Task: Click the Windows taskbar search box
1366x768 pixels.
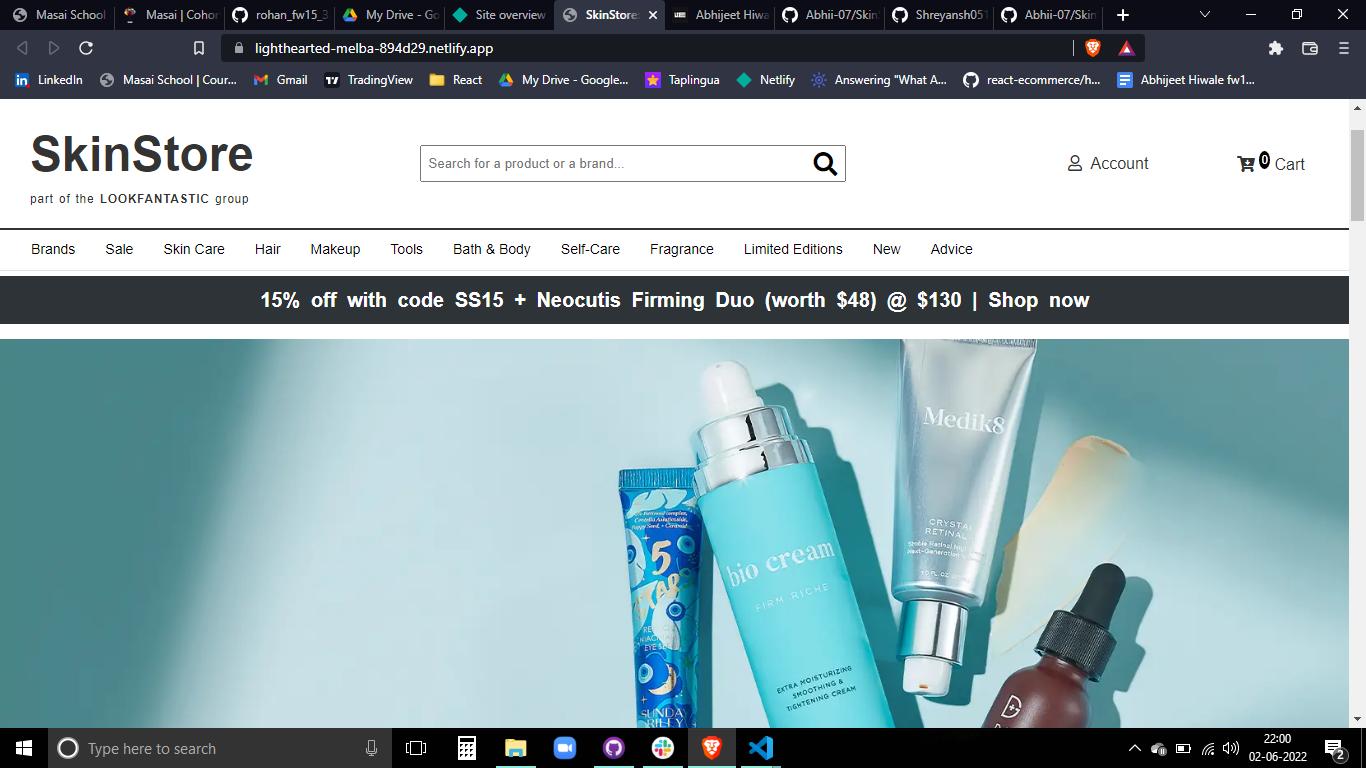Action: [x=220, y=748]
